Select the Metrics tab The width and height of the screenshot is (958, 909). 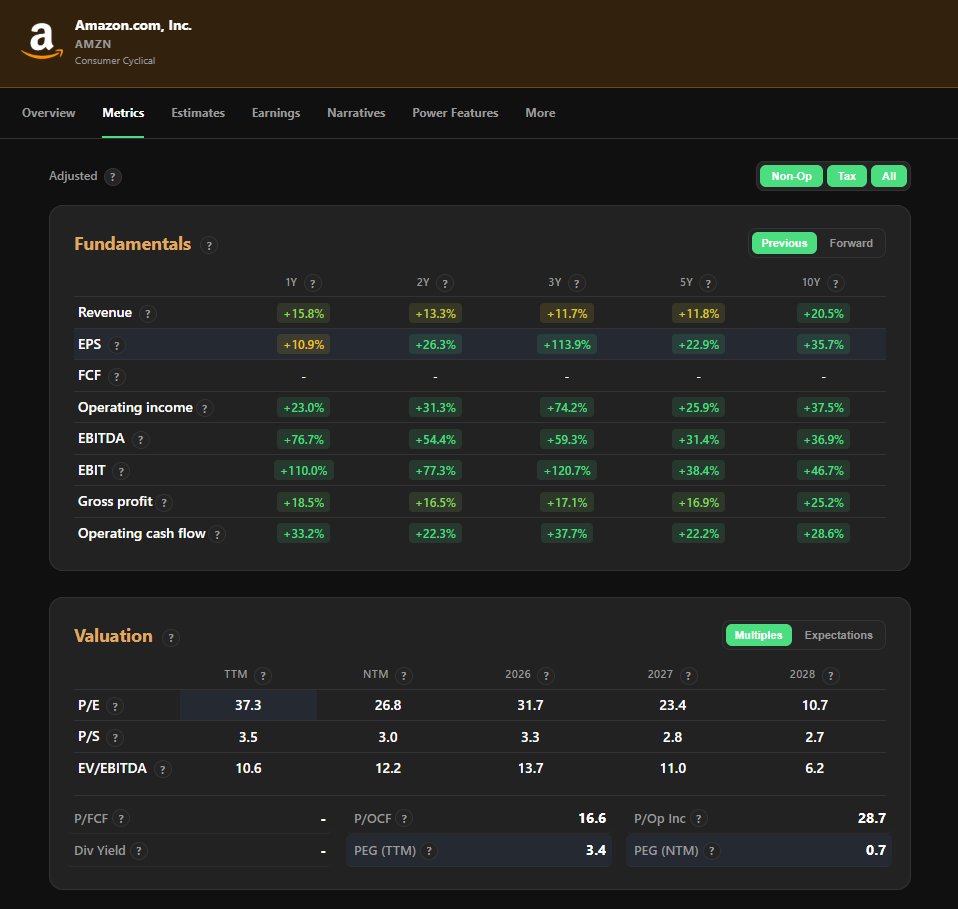123,113
